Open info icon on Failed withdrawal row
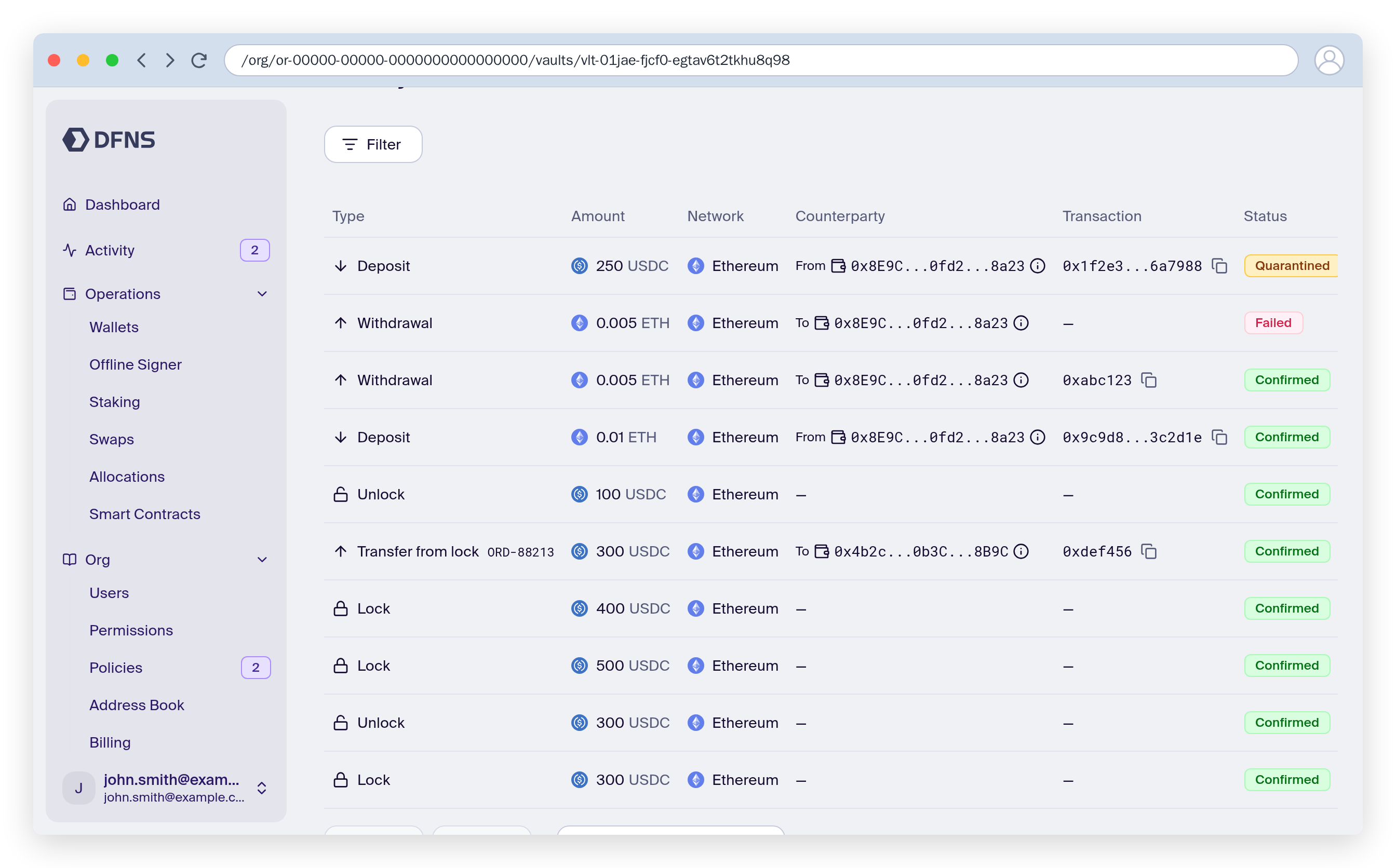 [1021, 323]
